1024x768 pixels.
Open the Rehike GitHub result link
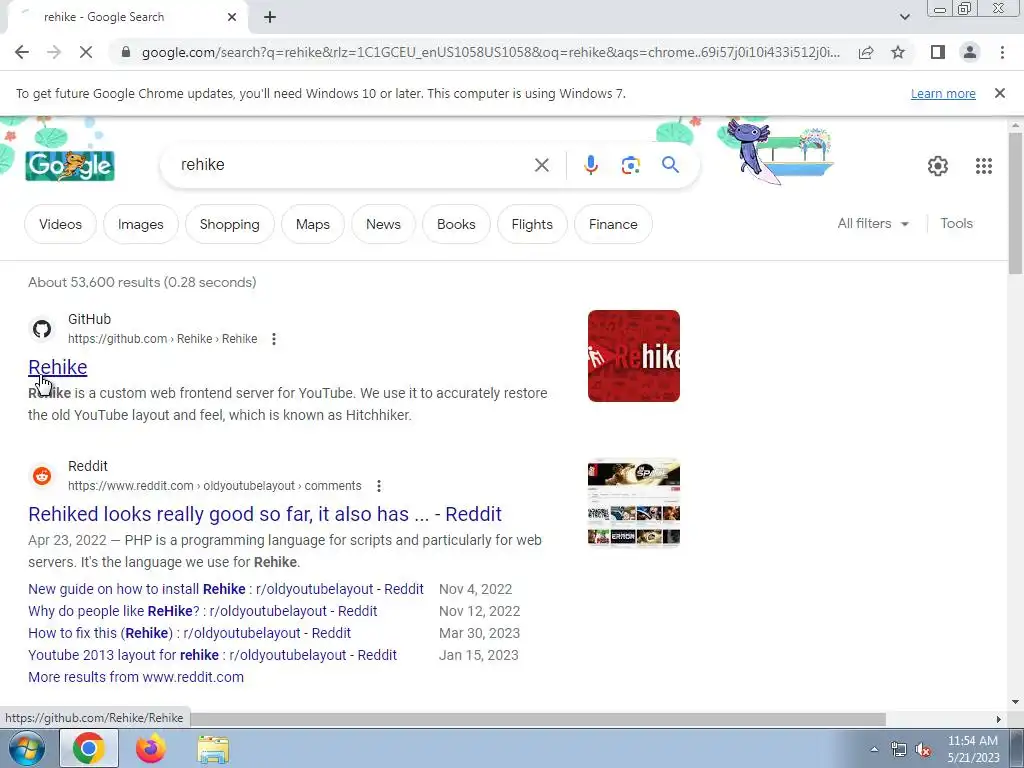pyautogui.click(x=57, y=367)
